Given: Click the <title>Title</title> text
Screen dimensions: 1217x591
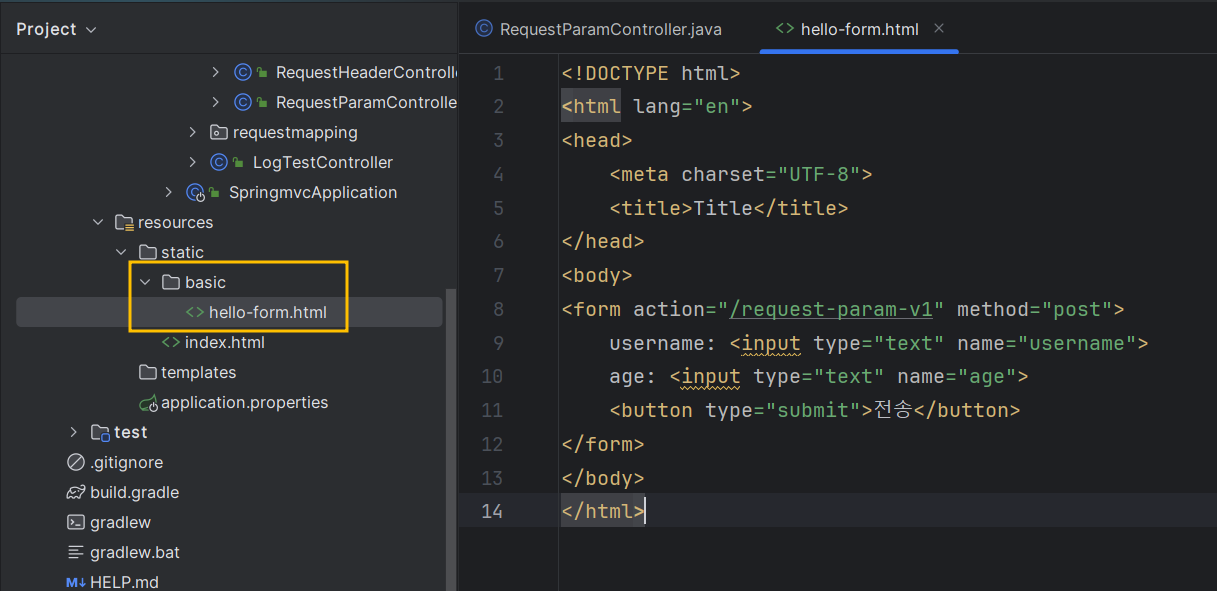Looking at the screenshot, I should point(729,208).
